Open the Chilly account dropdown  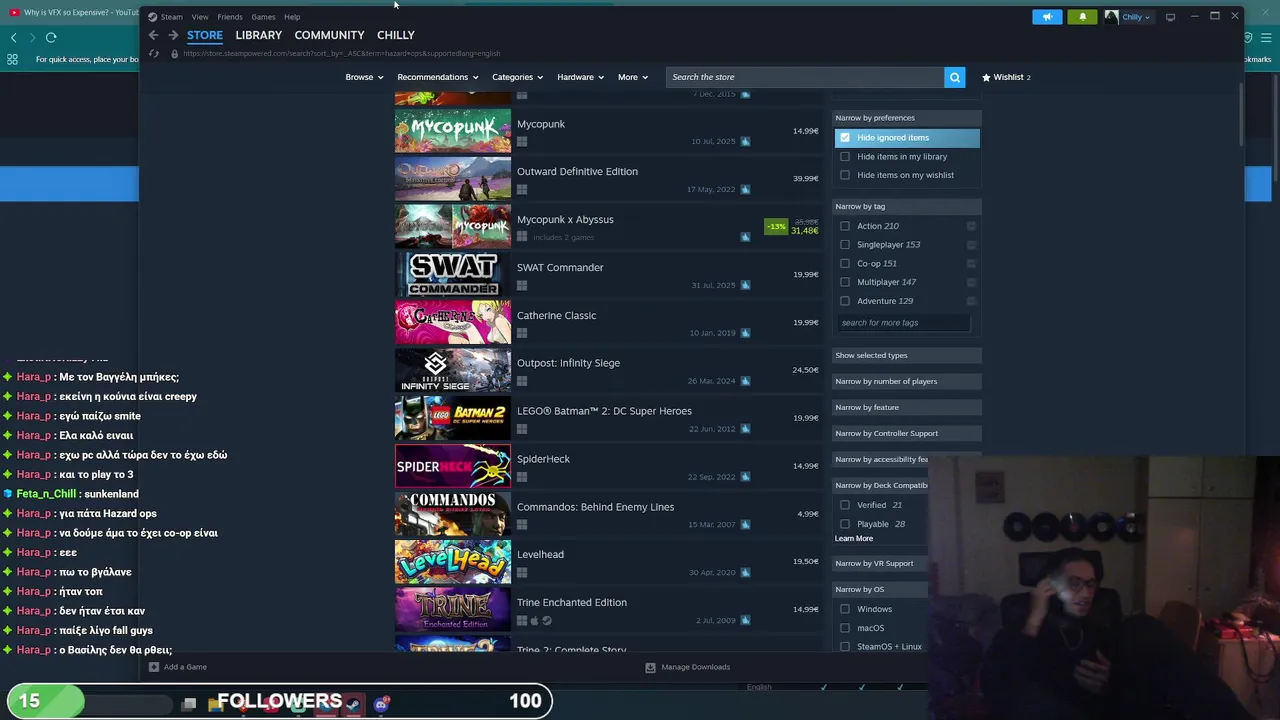pos(1138,17)
